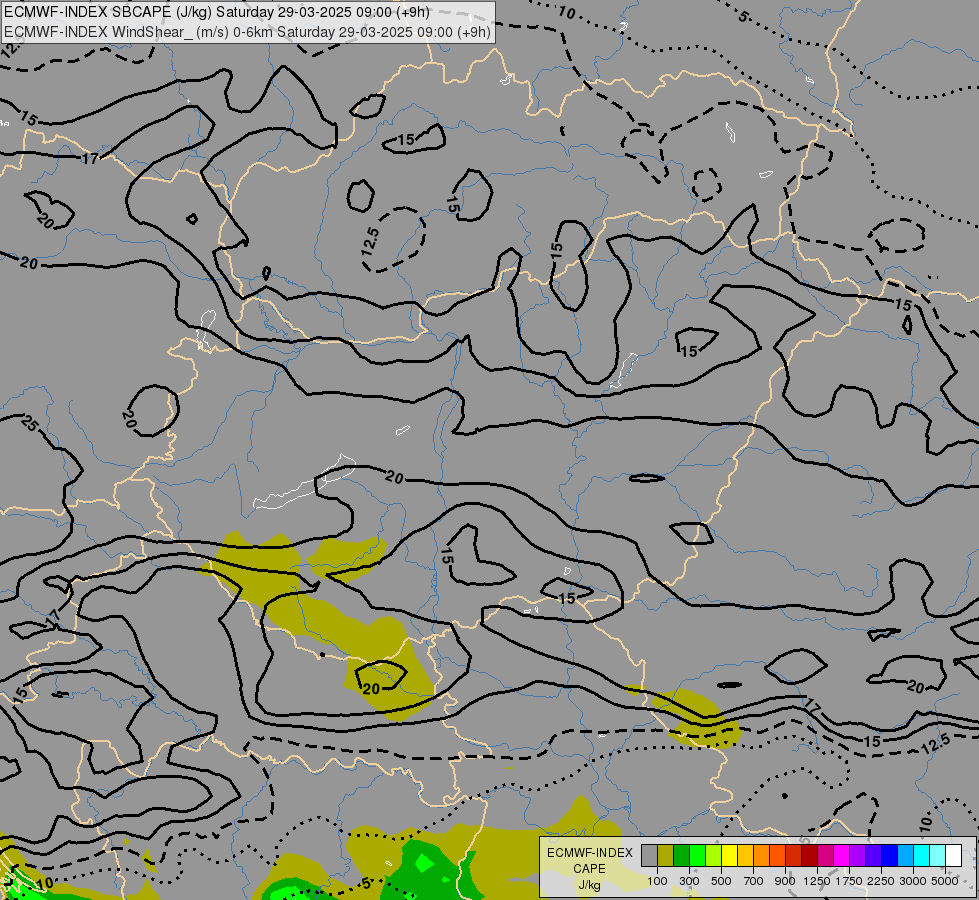Screen dimensions: 979x900
Task: Click the 'J/kg' unit text in legend
Action: click(589, 886)
